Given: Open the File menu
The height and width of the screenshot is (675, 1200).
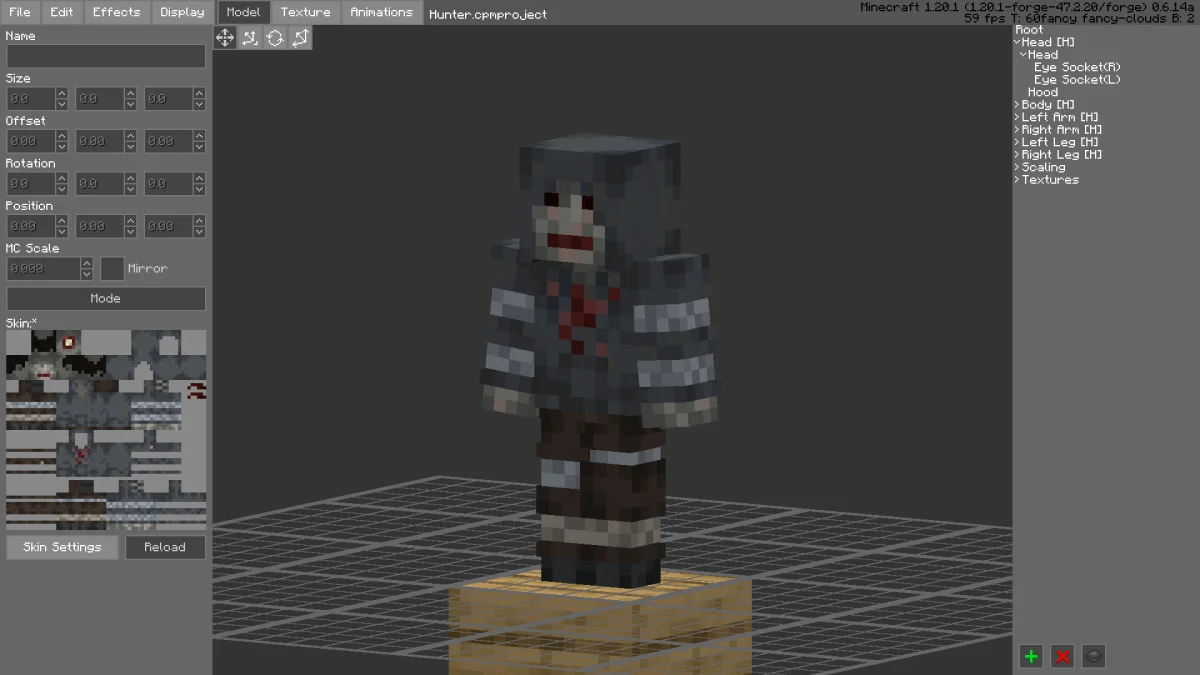Looking at the screenshot, I should (20, 12).
